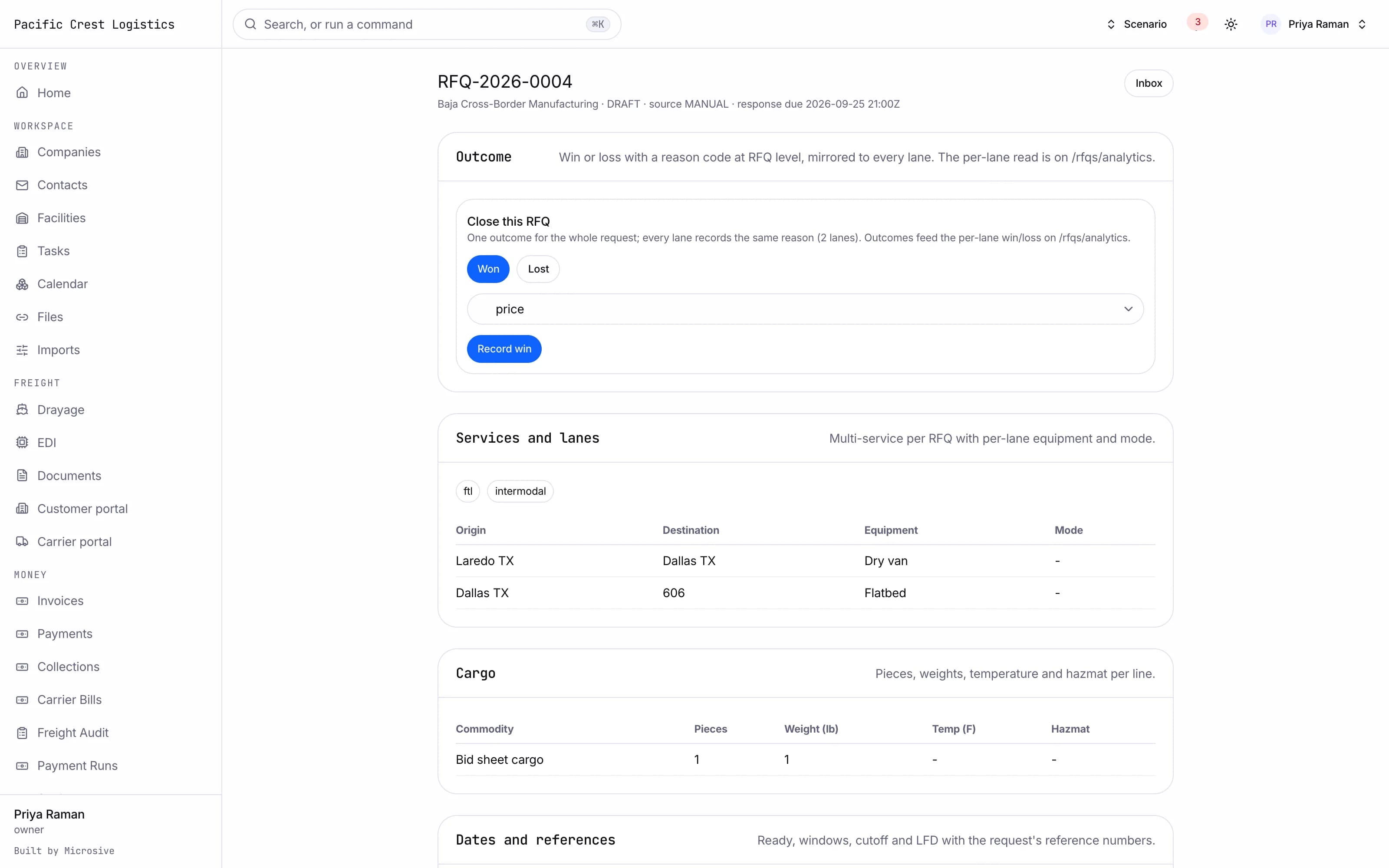Viewport: 1389px width, 868px height.
Task: Select the Lost outcome option
Action: [538, 269]
